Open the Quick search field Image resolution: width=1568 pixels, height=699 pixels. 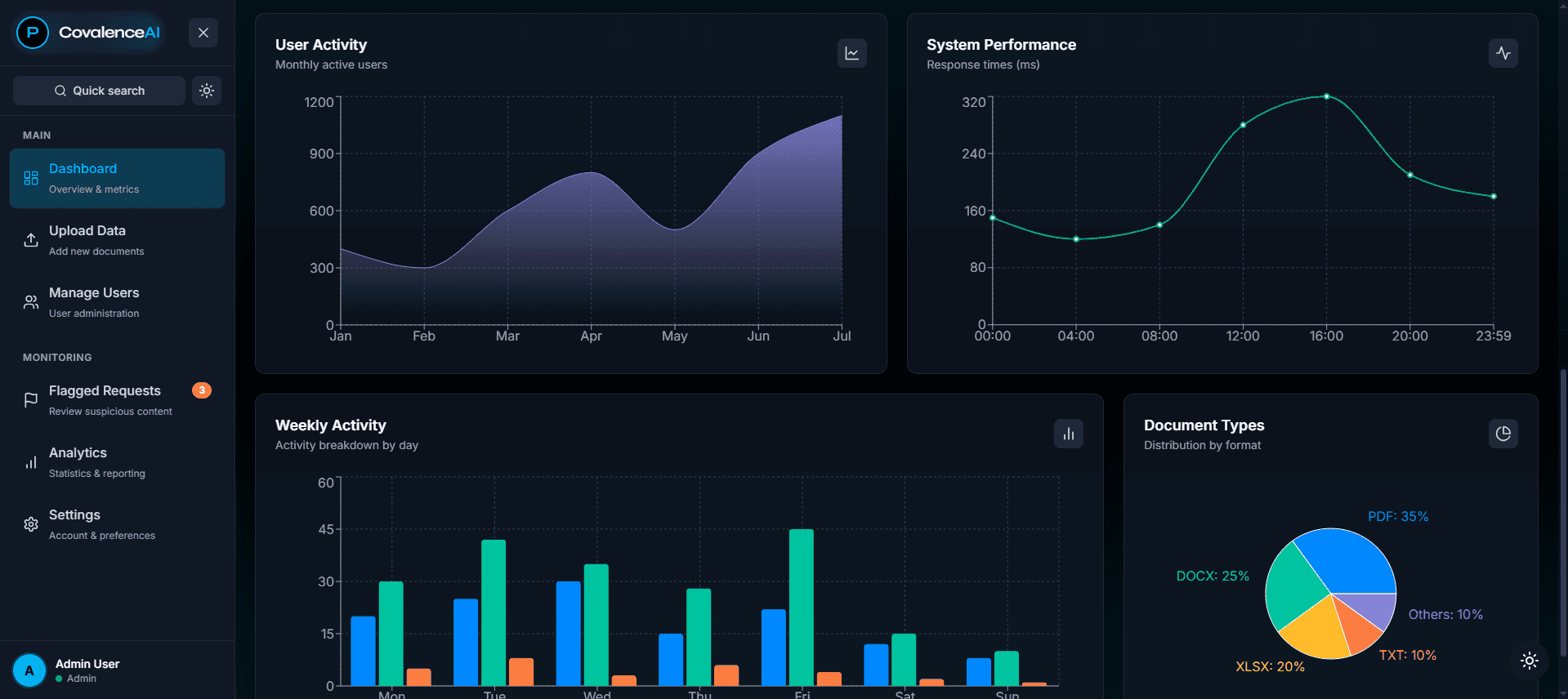point(99,91)
